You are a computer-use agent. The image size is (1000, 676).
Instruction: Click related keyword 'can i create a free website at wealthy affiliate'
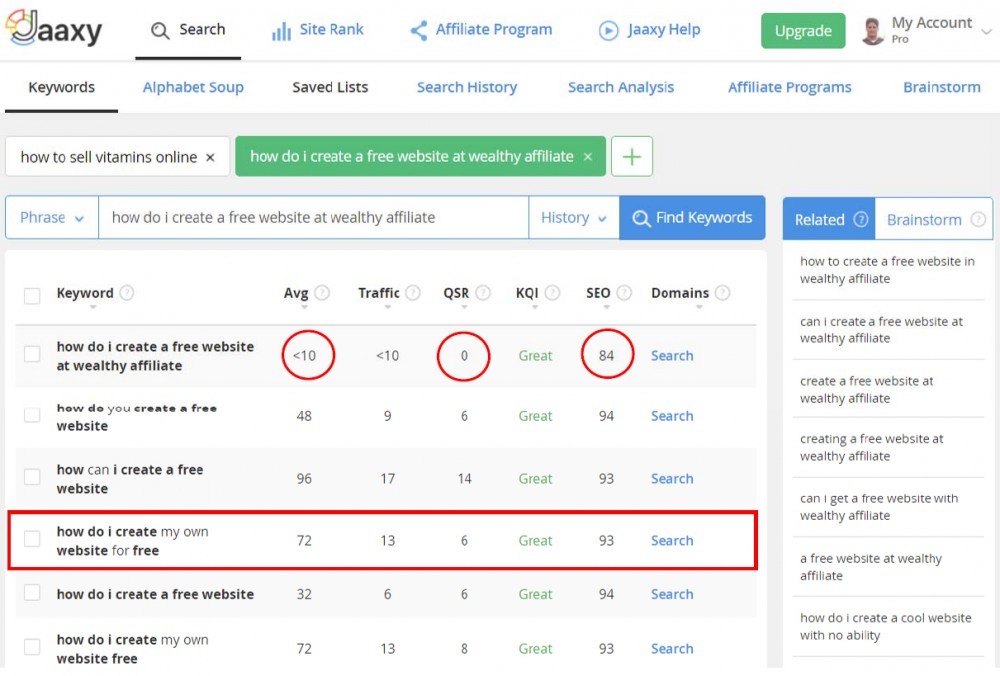click(881, 330)
